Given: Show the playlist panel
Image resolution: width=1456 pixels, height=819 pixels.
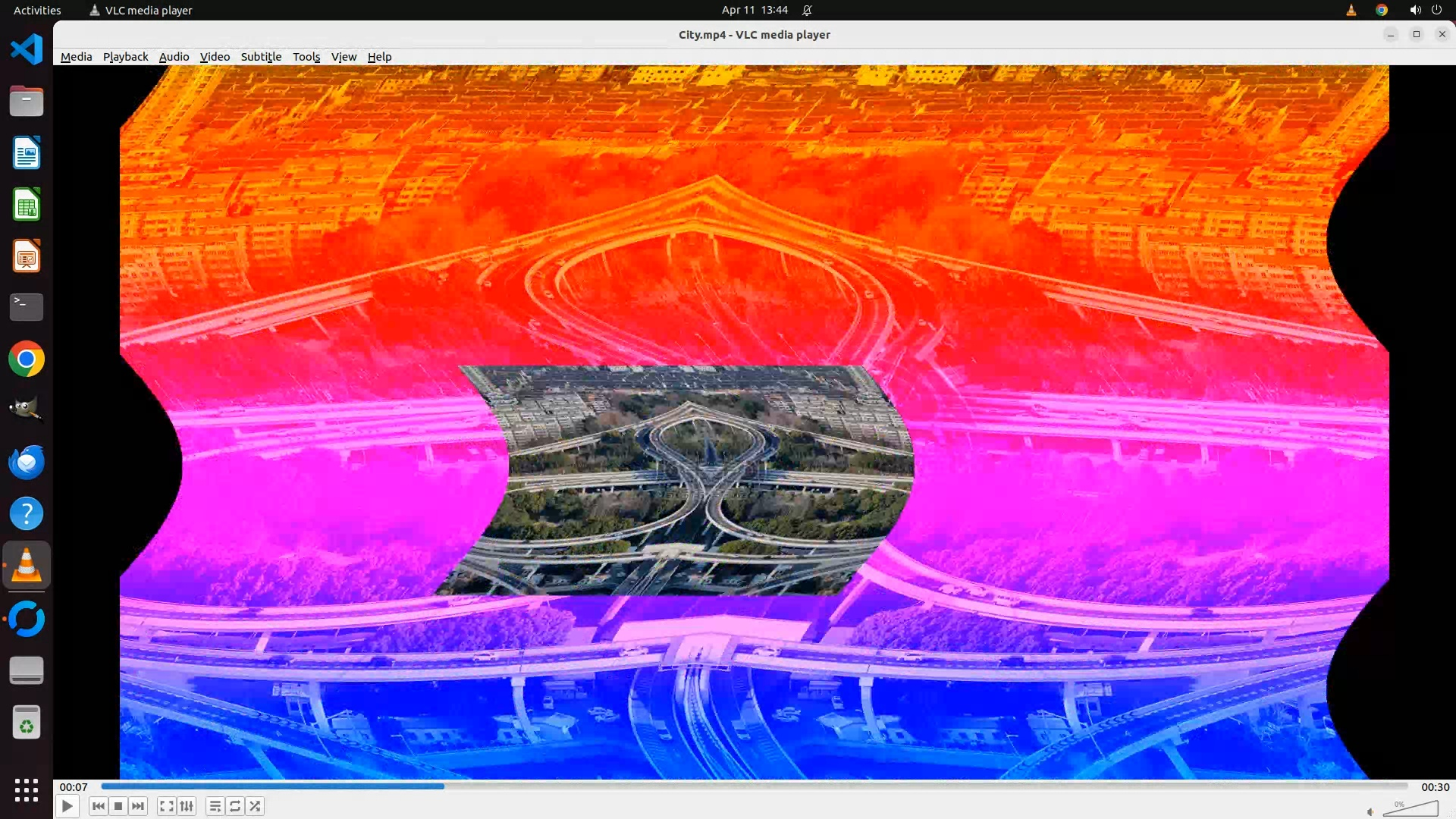Looking at the screenshot, I should pyautogui.click(x=215, y=806).
